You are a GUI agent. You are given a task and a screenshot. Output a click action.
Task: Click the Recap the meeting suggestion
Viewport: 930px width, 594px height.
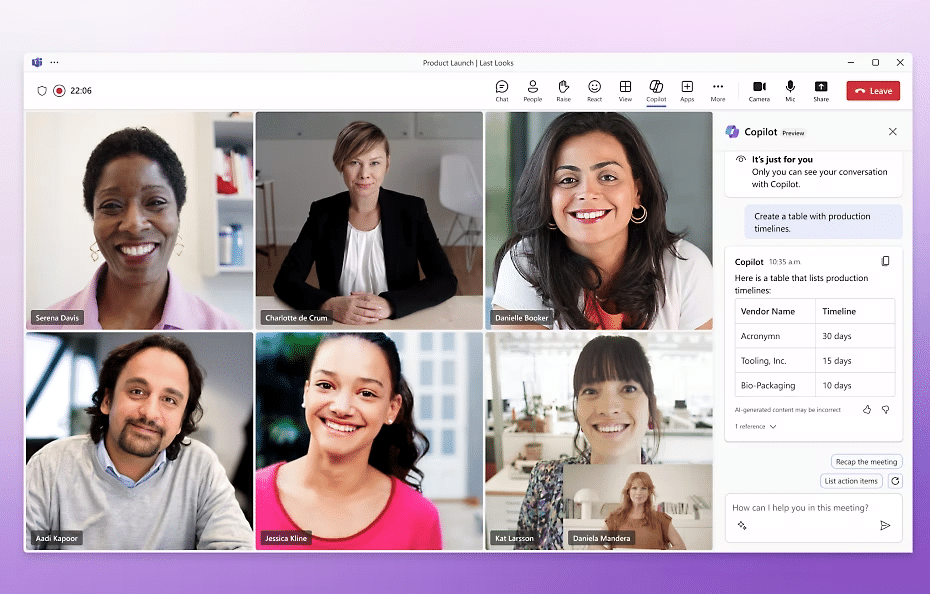pyautogui.click(x=866, y=462)
